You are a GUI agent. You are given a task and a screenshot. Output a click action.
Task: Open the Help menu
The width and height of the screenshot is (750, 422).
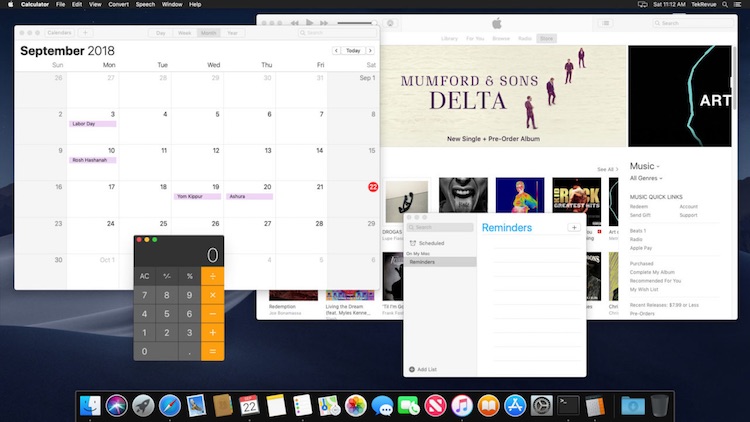[x=195, y=4]
